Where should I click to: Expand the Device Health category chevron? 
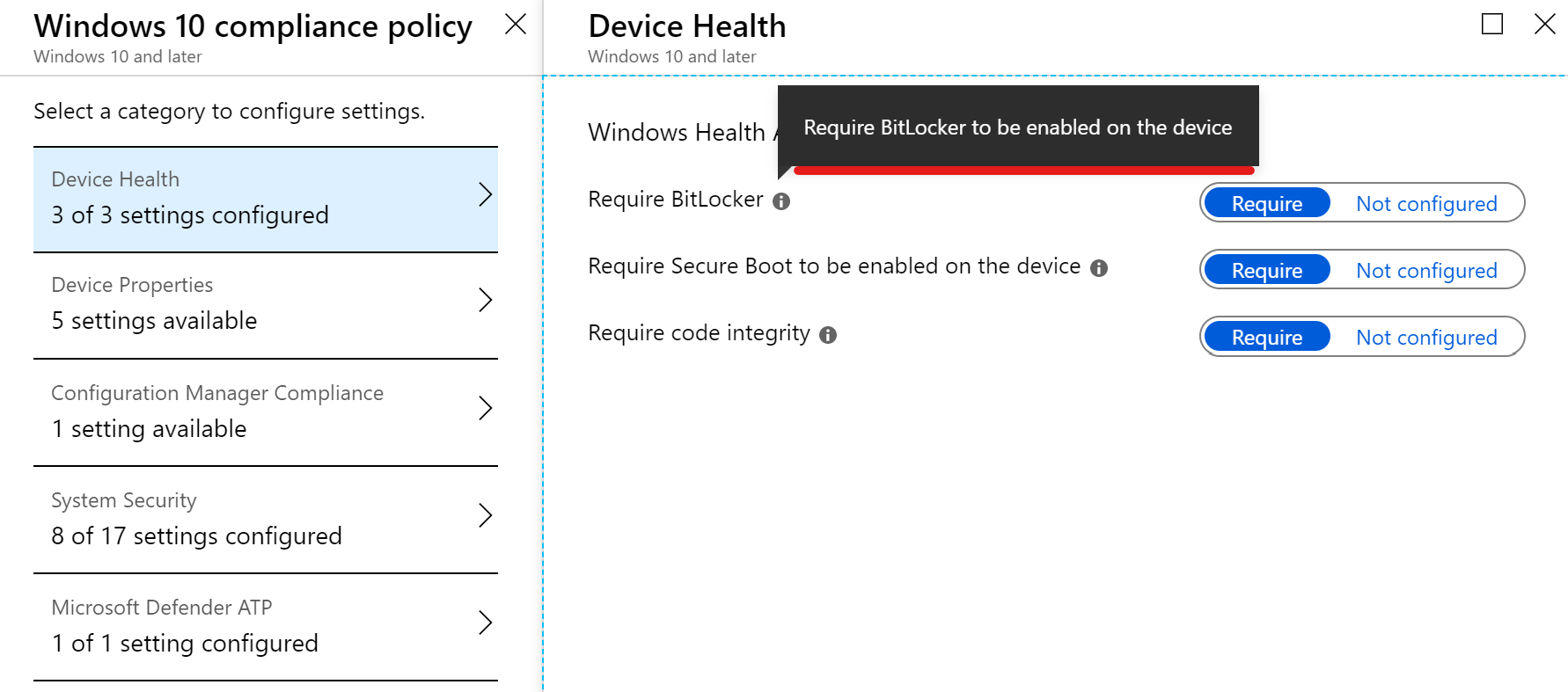pos(485,194)
